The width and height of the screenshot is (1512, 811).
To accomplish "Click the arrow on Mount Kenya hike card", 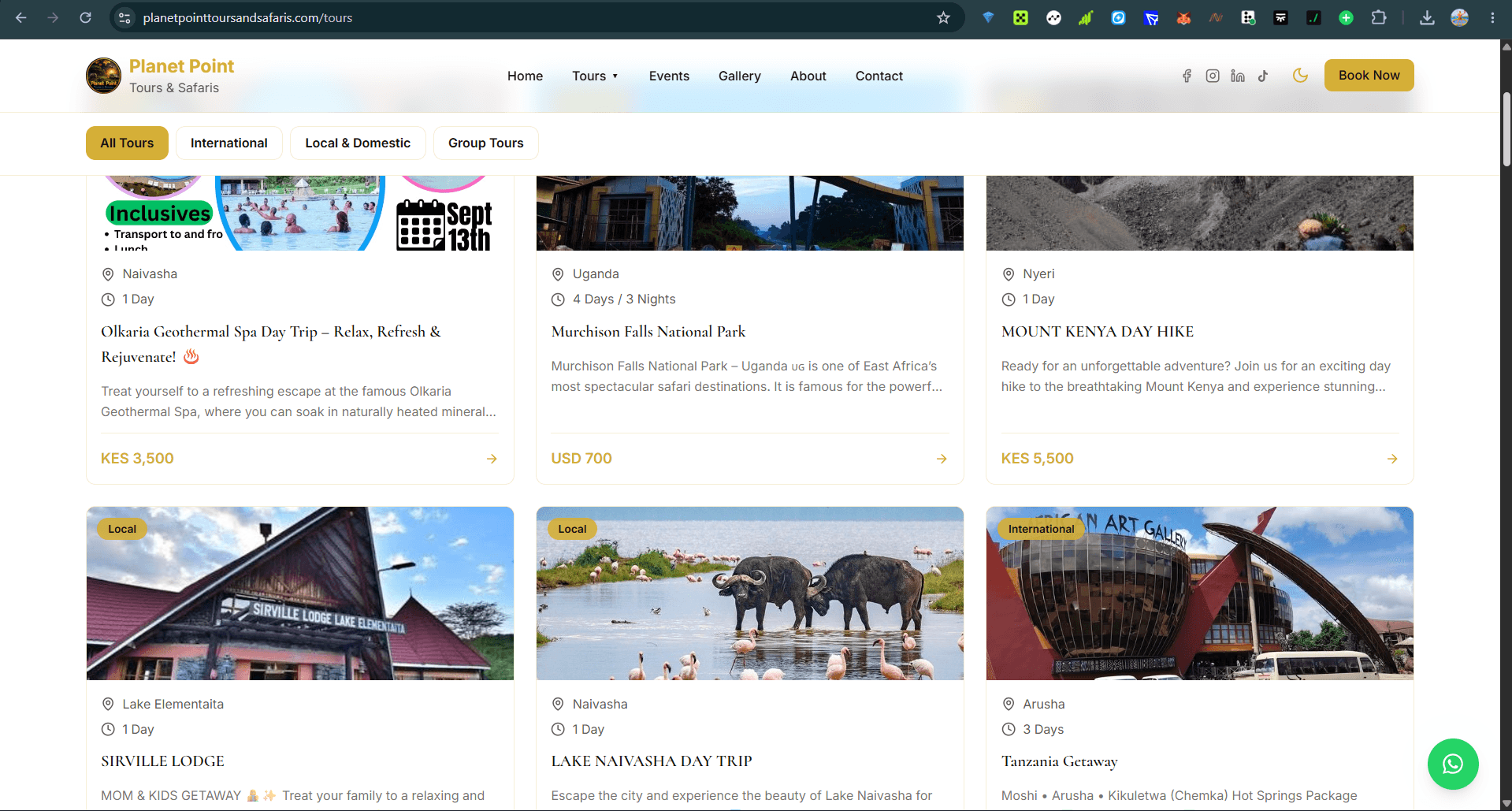I will point(1392,459).
